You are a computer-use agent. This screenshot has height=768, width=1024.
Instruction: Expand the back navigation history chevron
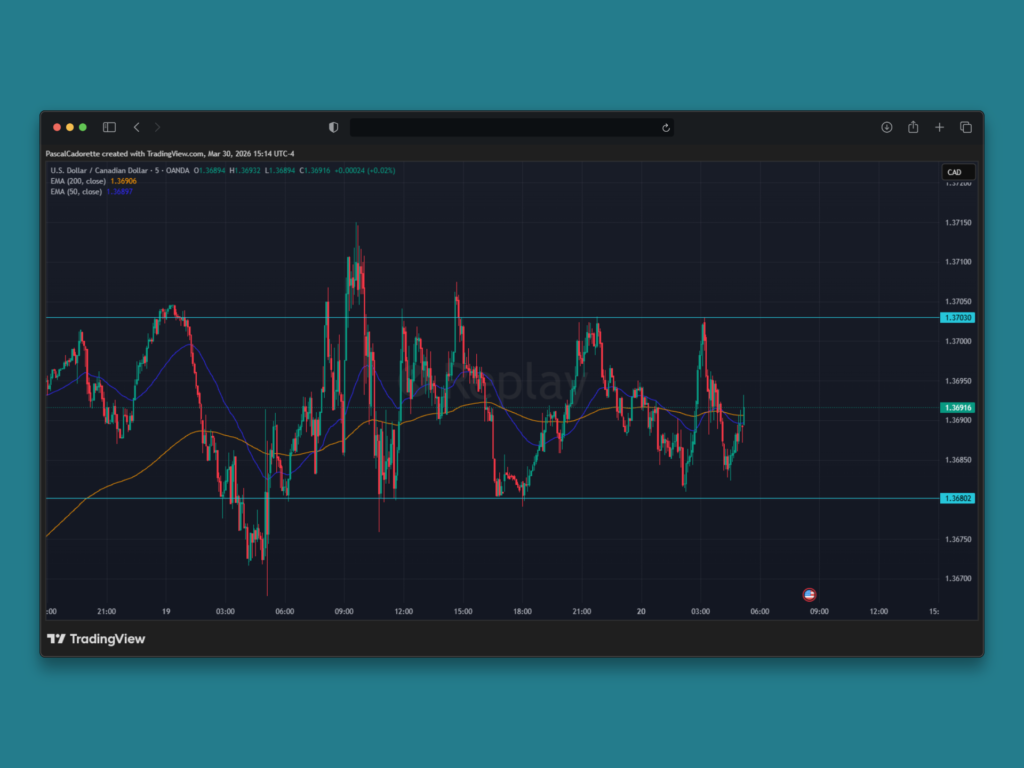click(137, 127)
